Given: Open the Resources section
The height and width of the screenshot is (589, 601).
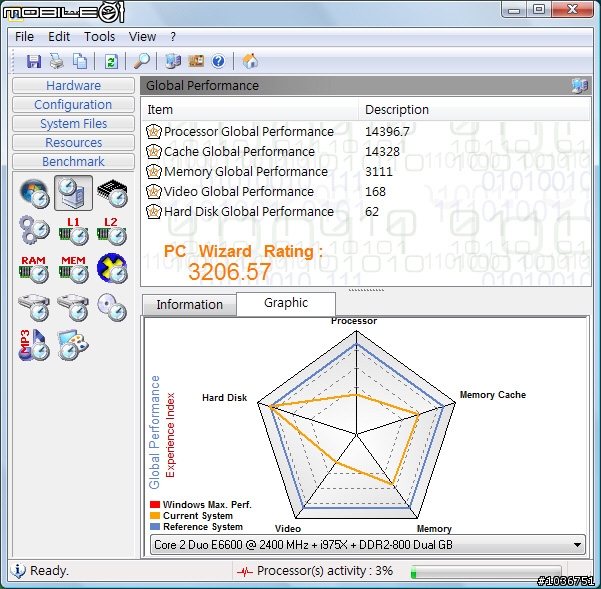Looking at the screenshot, I should tap(73, 143).
